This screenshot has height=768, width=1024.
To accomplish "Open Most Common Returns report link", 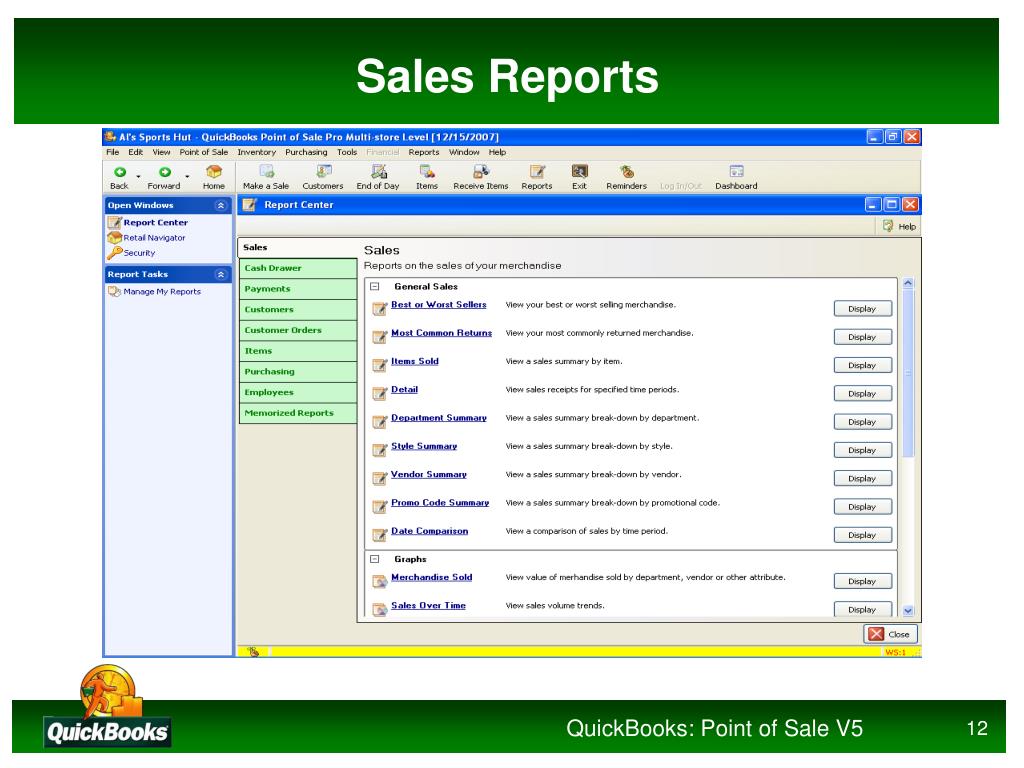I will (441, 333).
